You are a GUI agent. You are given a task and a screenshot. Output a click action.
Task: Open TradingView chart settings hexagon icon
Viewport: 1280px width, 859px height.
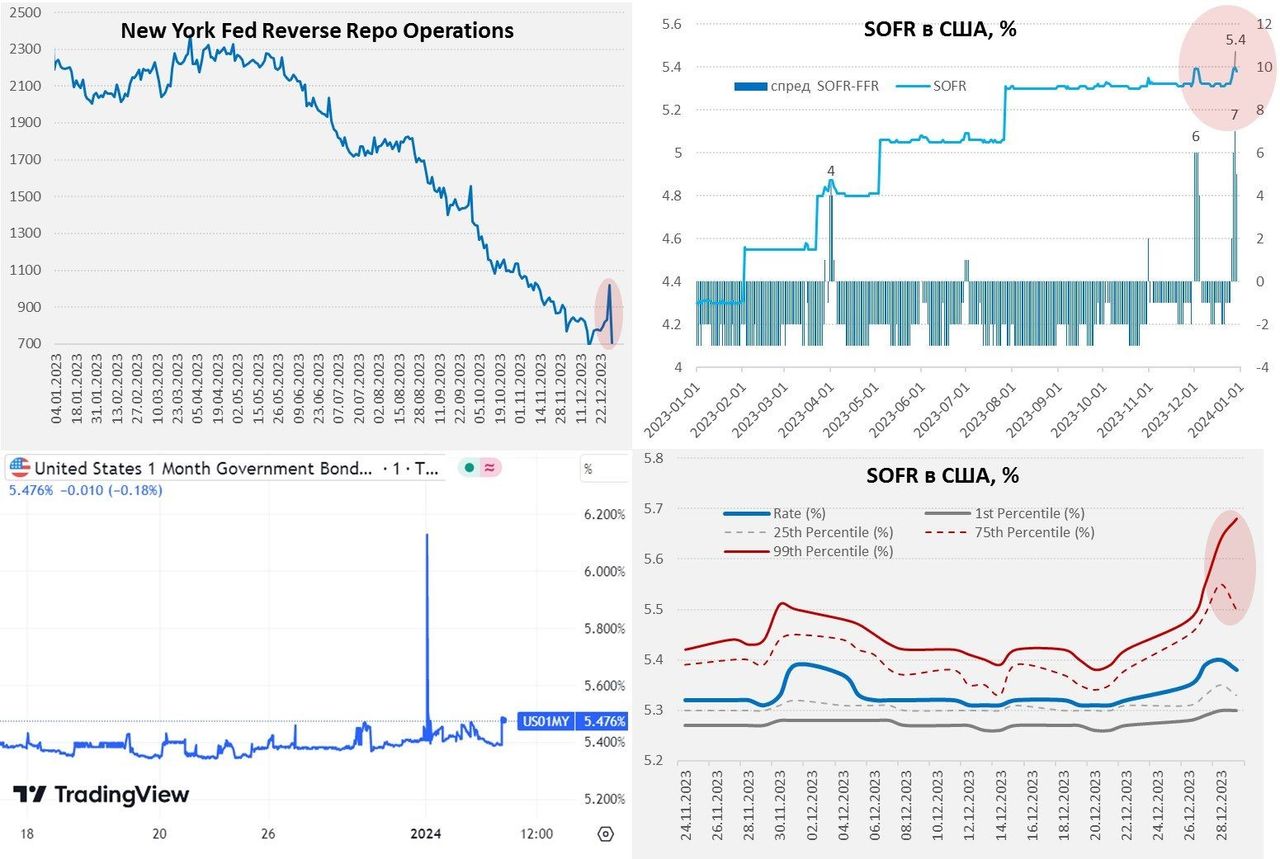point(604,833)
